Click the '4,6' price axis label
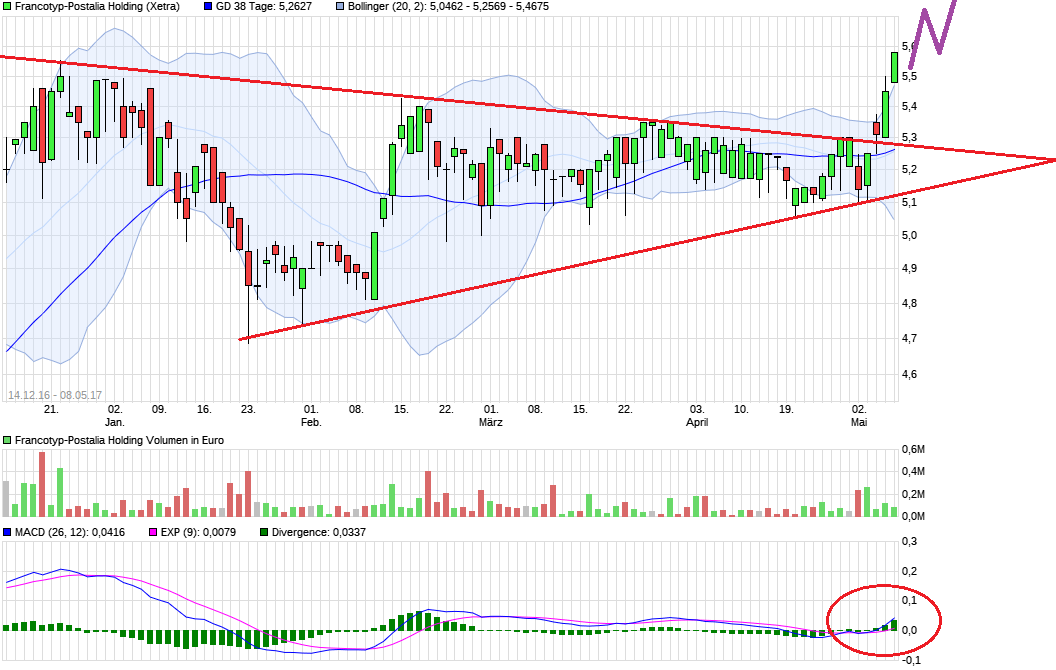 [909, 374]
